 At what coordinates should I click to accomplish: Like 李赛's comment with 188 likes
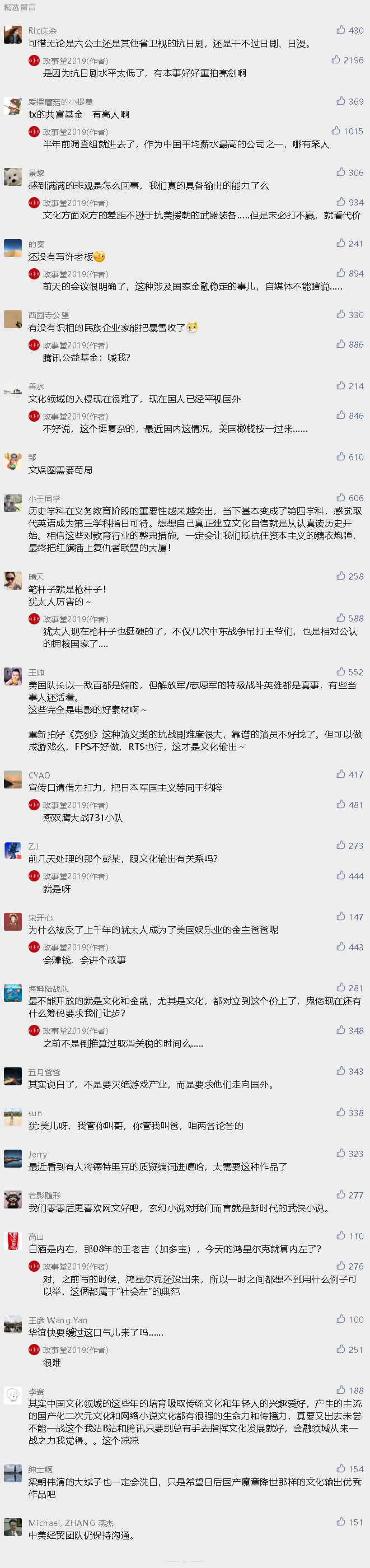click(x=350, y=1390)
